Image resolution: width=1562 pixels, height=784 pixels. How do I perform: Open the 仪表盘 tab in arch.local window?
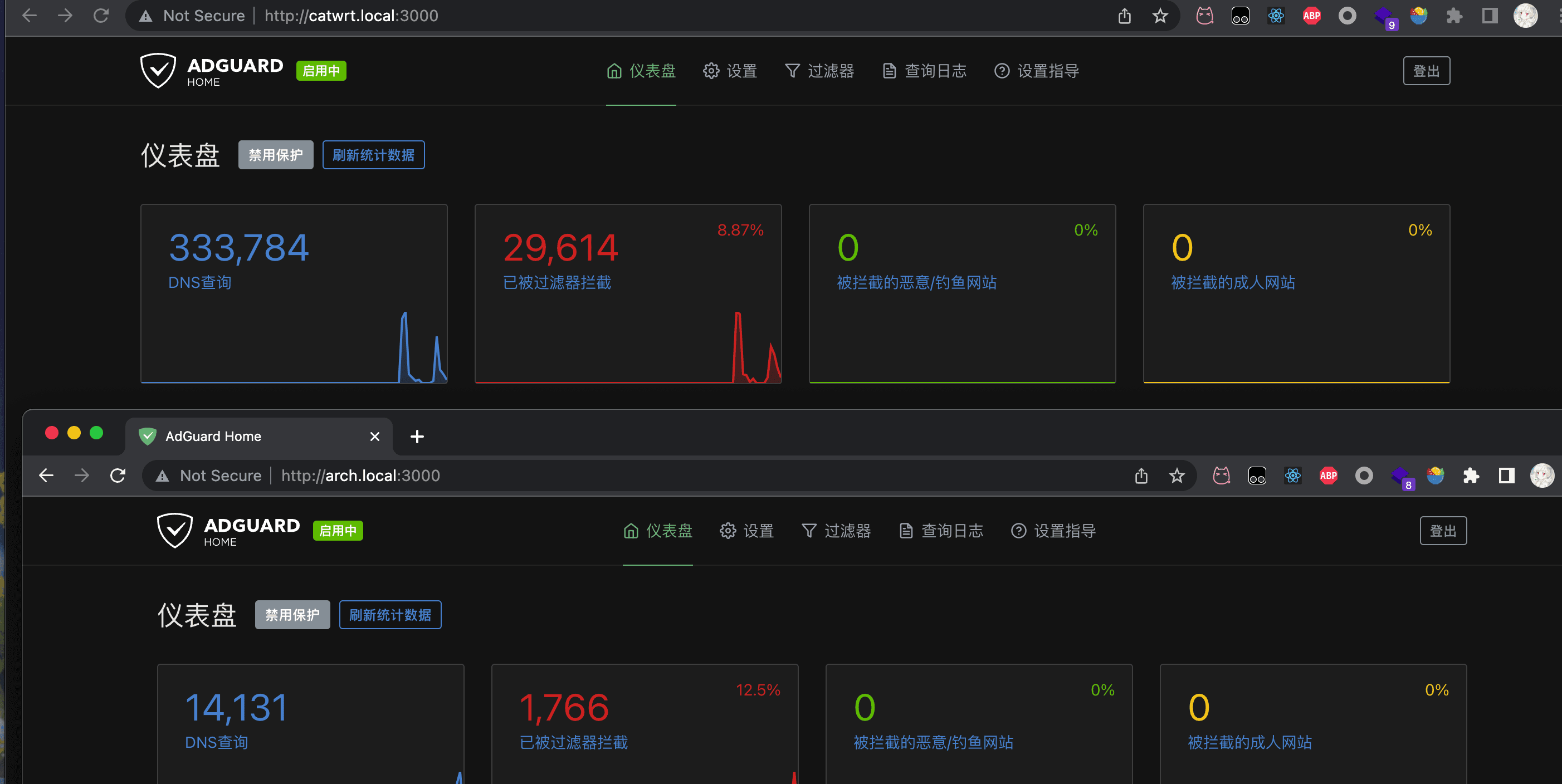pos(658,531)
